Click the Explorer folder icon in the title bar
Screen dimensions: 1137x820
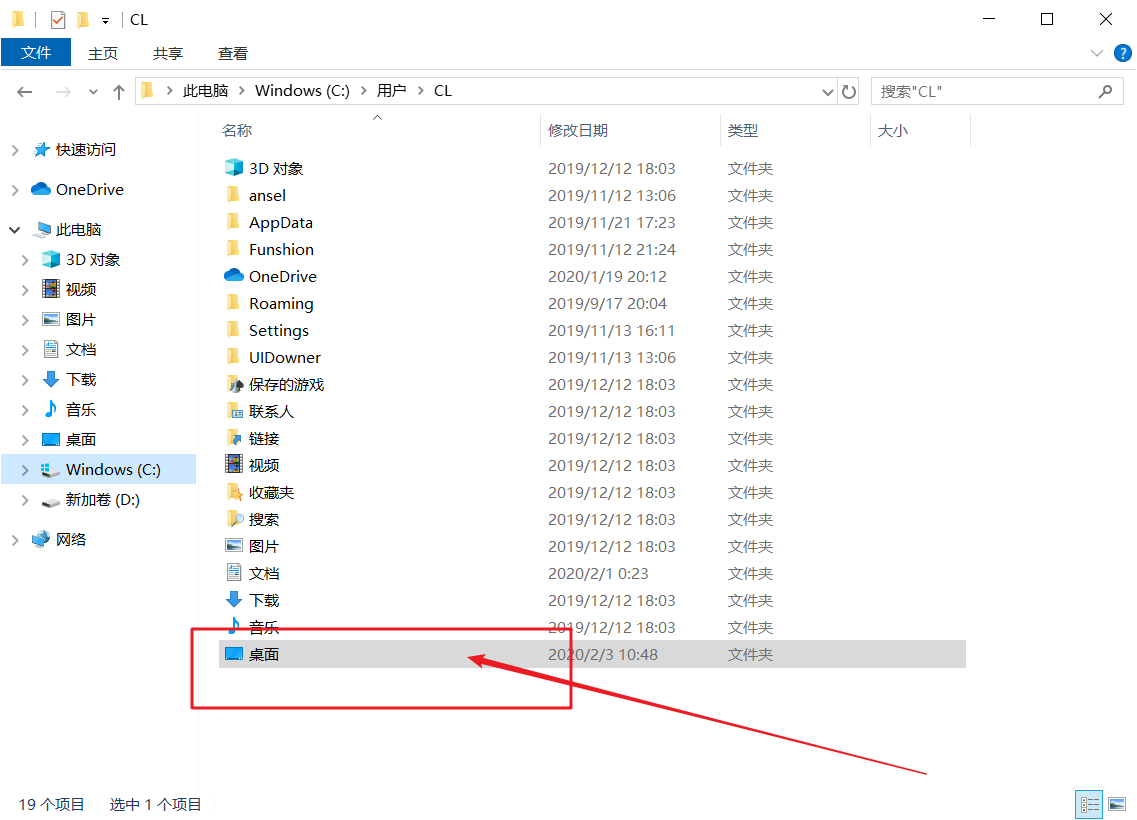pos(17,18)
